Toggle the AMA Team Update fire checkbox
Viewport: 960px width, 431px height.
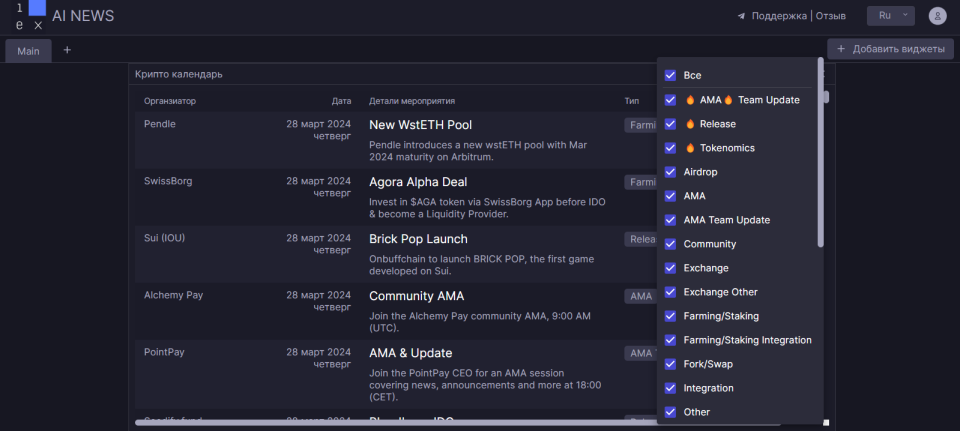670,100
